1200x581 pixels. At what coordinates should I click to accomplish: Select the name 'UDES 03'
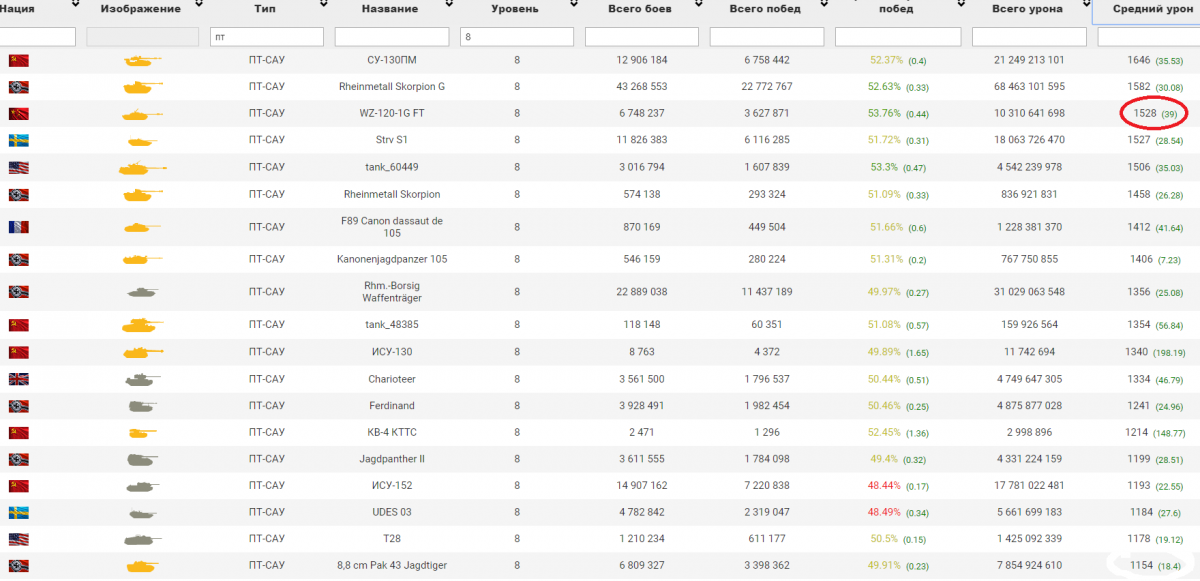(392, 512)
